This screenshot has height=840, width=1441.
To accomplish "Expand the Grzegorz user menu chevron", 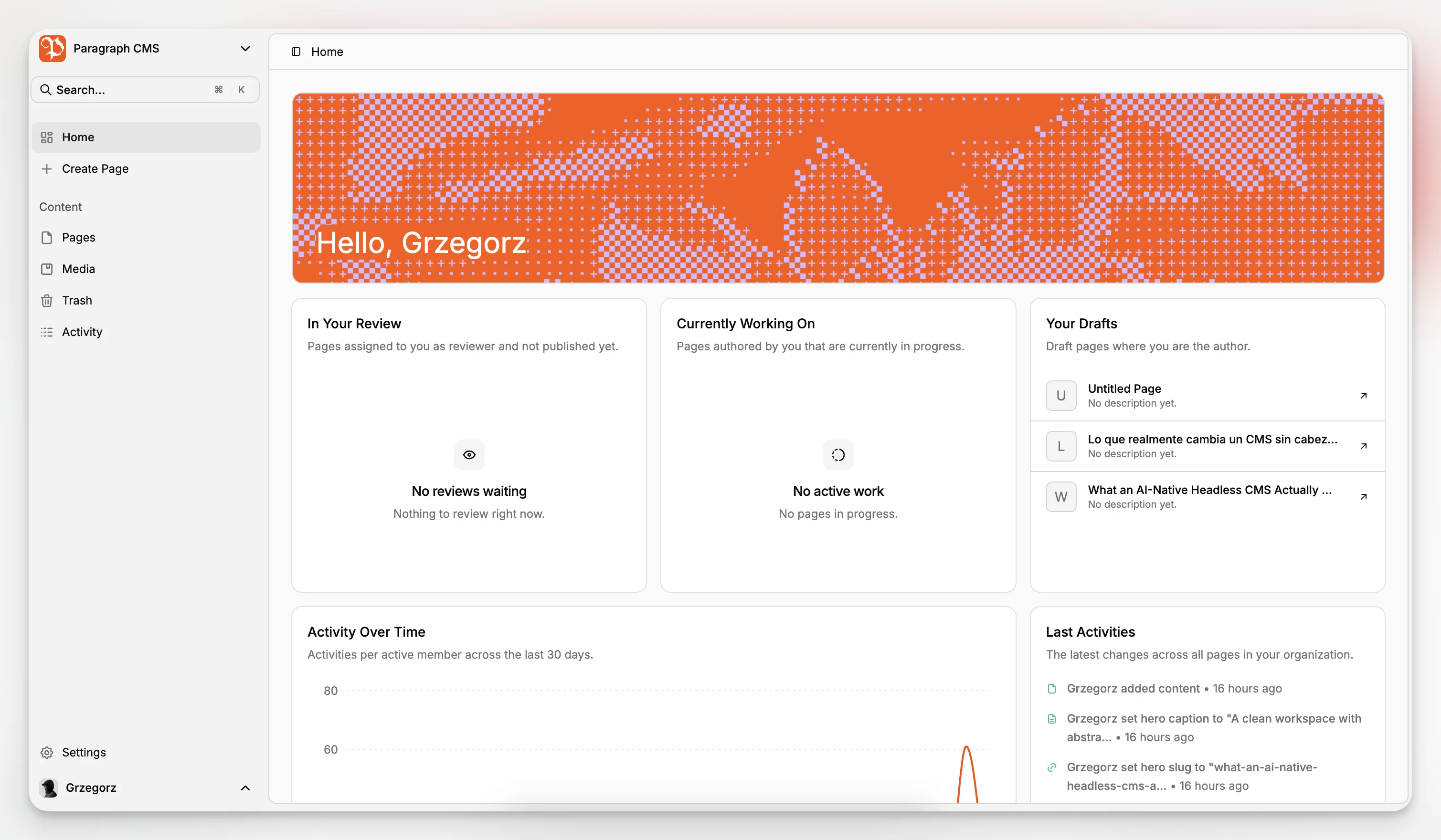I will click(x=245, y=788).
